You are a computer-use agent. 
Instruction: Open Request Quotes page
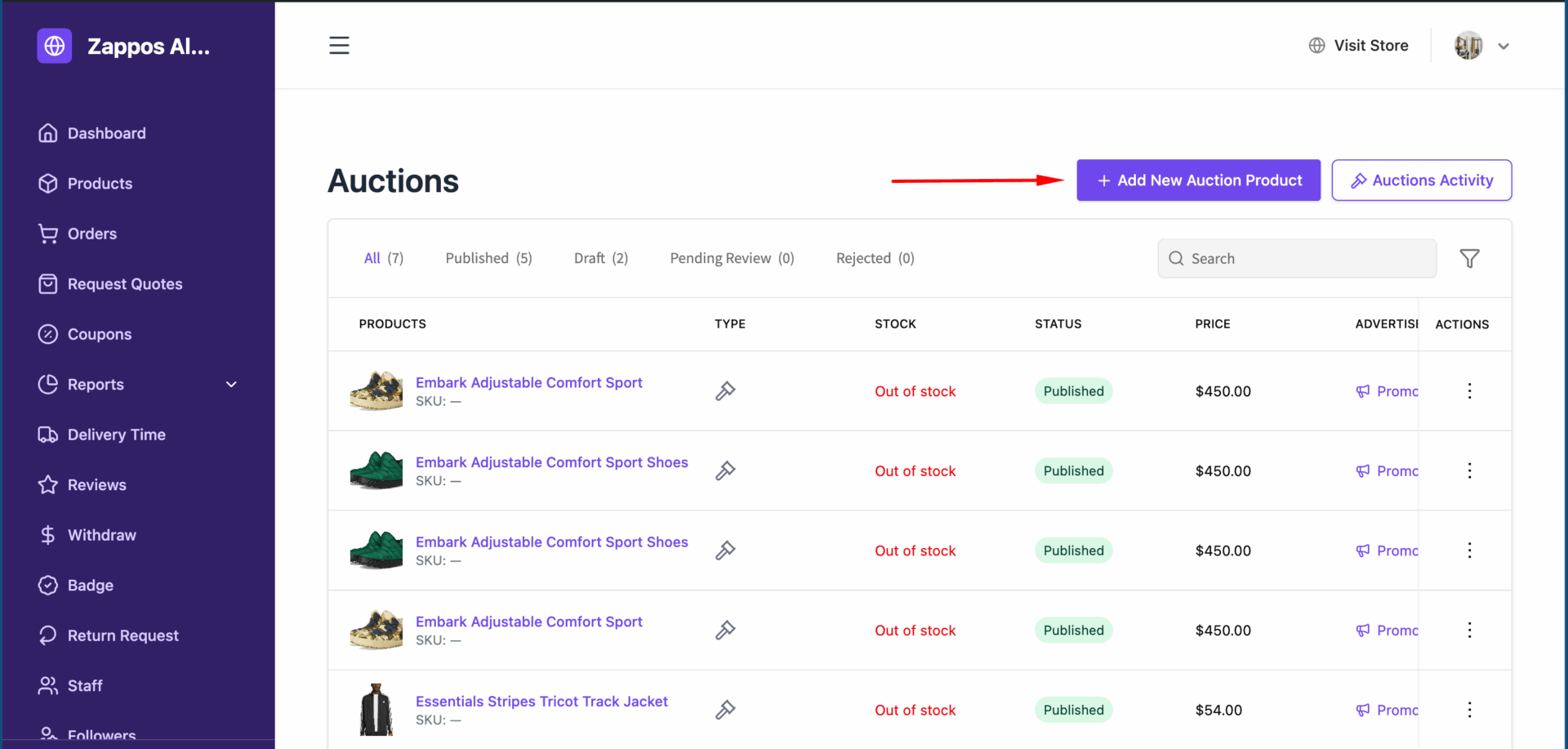coord(110,284)
